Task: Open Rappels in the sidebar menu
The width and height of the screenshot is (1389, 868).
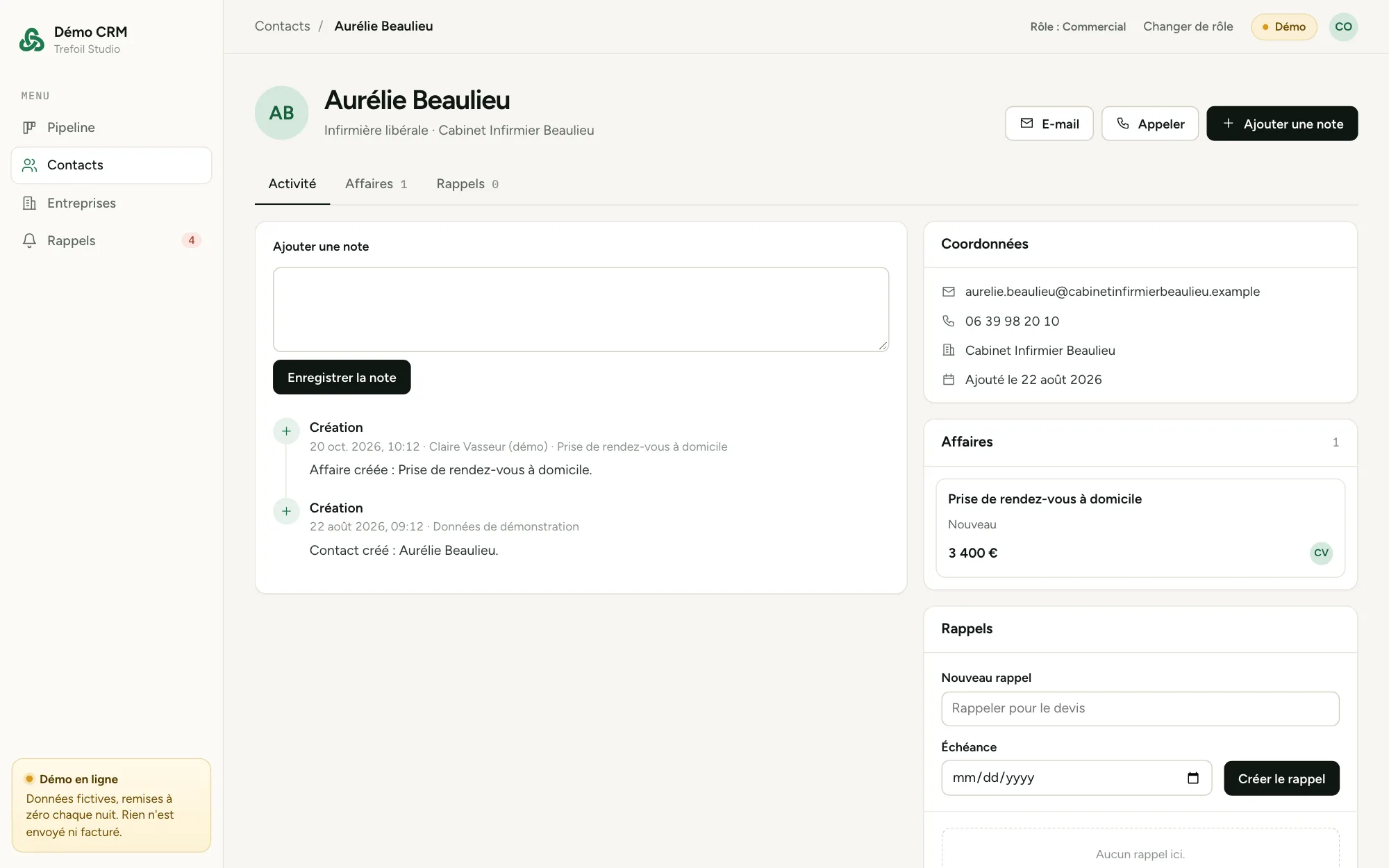Action: coord(111,240)
